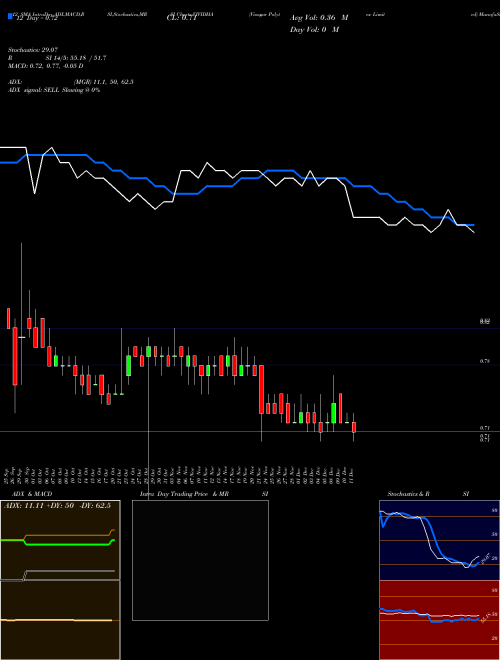The image size is (500, 660).
Task: Click 'ADX signal: SELL Slowing @ 0%' line
Action: coord(54,90)
